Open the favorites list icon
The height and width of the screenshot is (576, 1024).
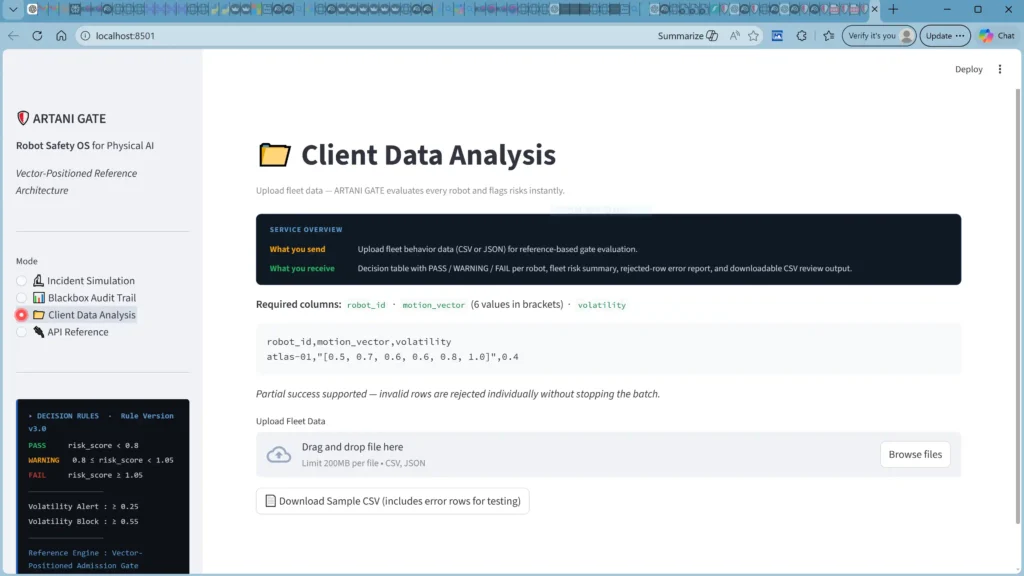828,36
